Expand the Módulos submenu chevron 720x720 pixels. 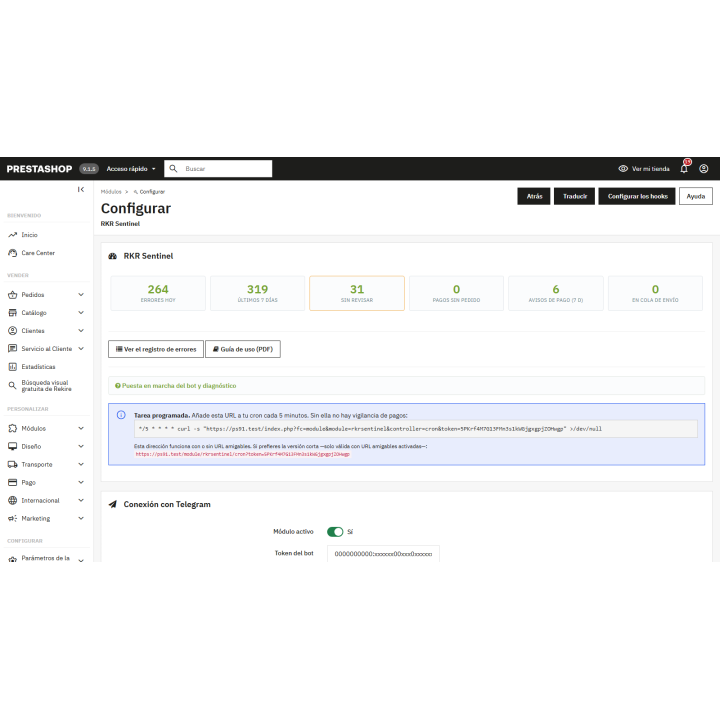pyautogui.click(x=81, y=428)
